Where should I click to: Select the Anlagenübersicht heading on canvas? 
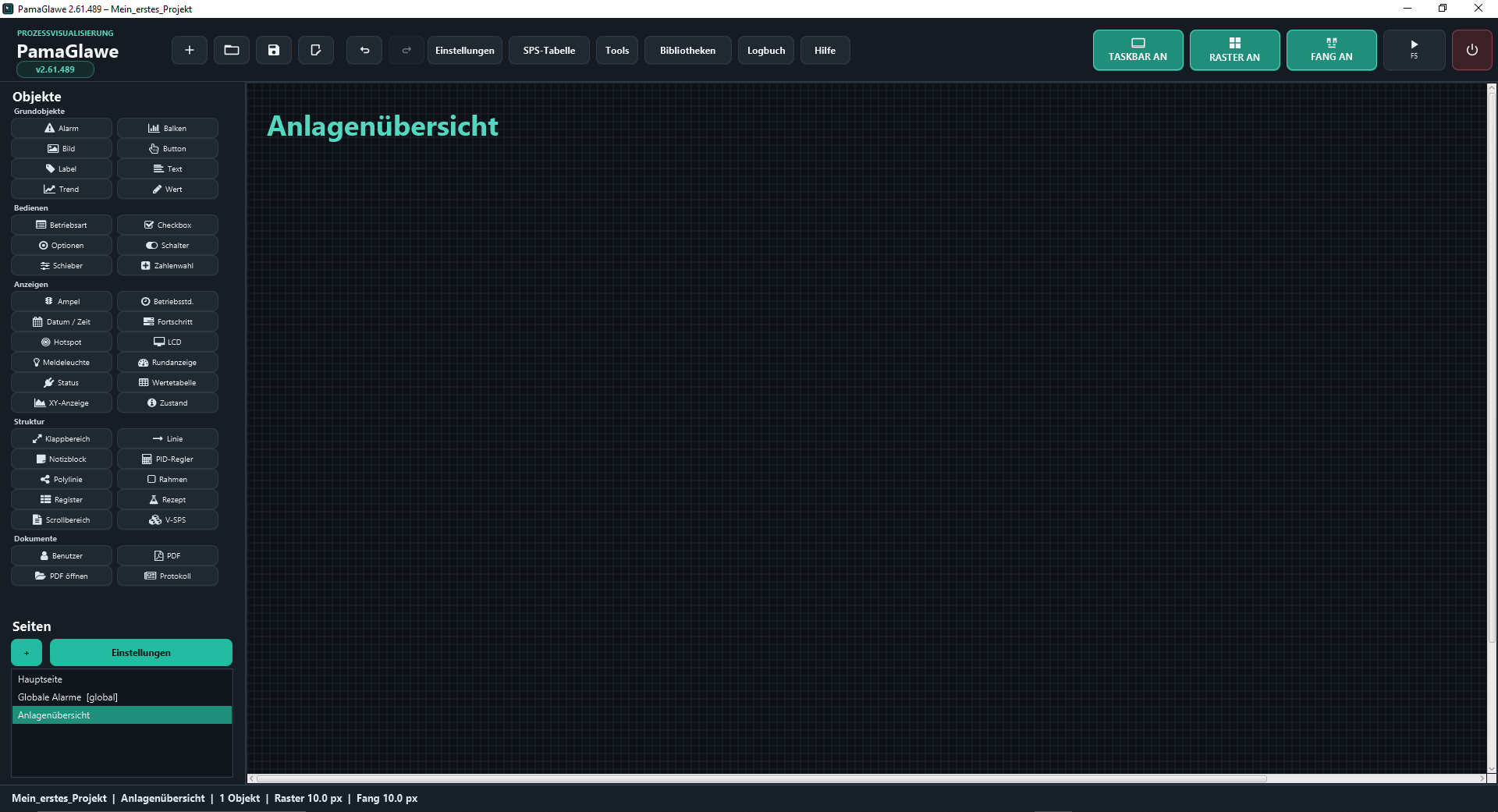point(382,126)
